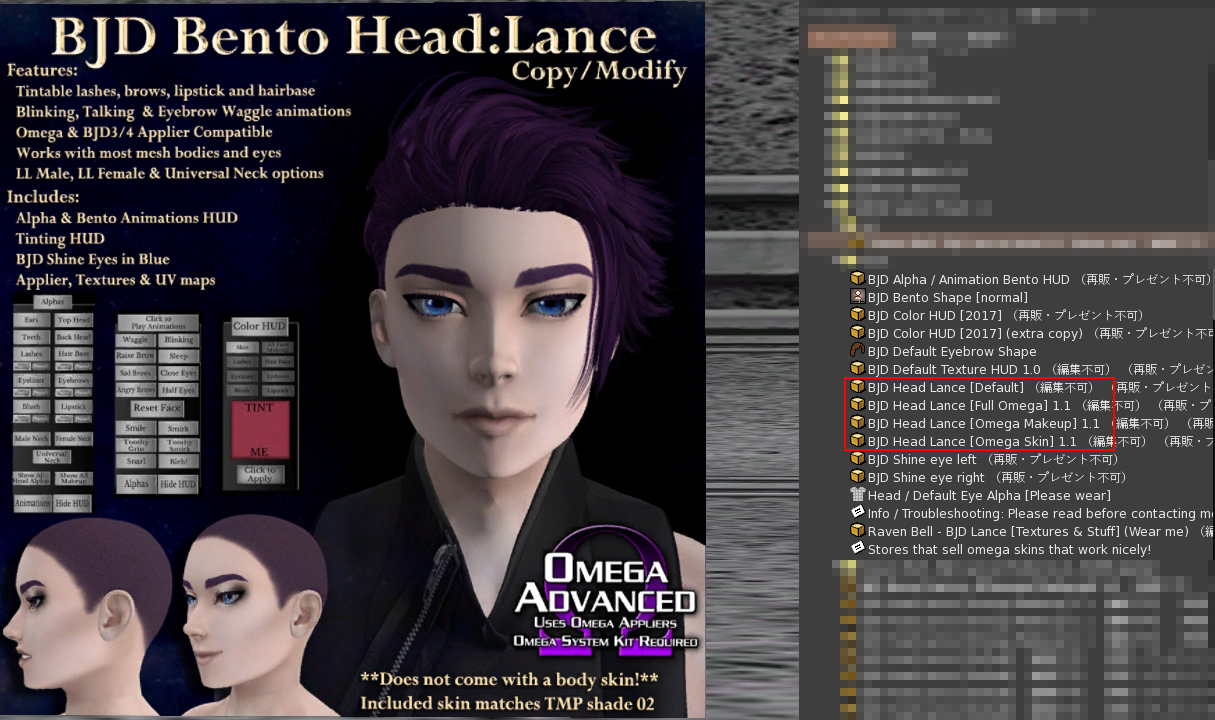Click object icon beside BJD Alpha / Animation Bento HUD

857,279
